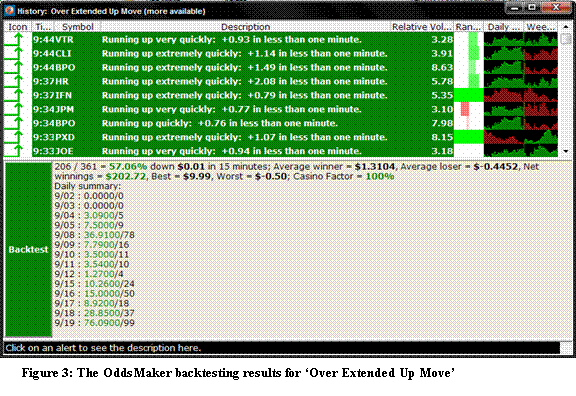Open the weekly chart thumbnail for JPM

coord(541,109)
